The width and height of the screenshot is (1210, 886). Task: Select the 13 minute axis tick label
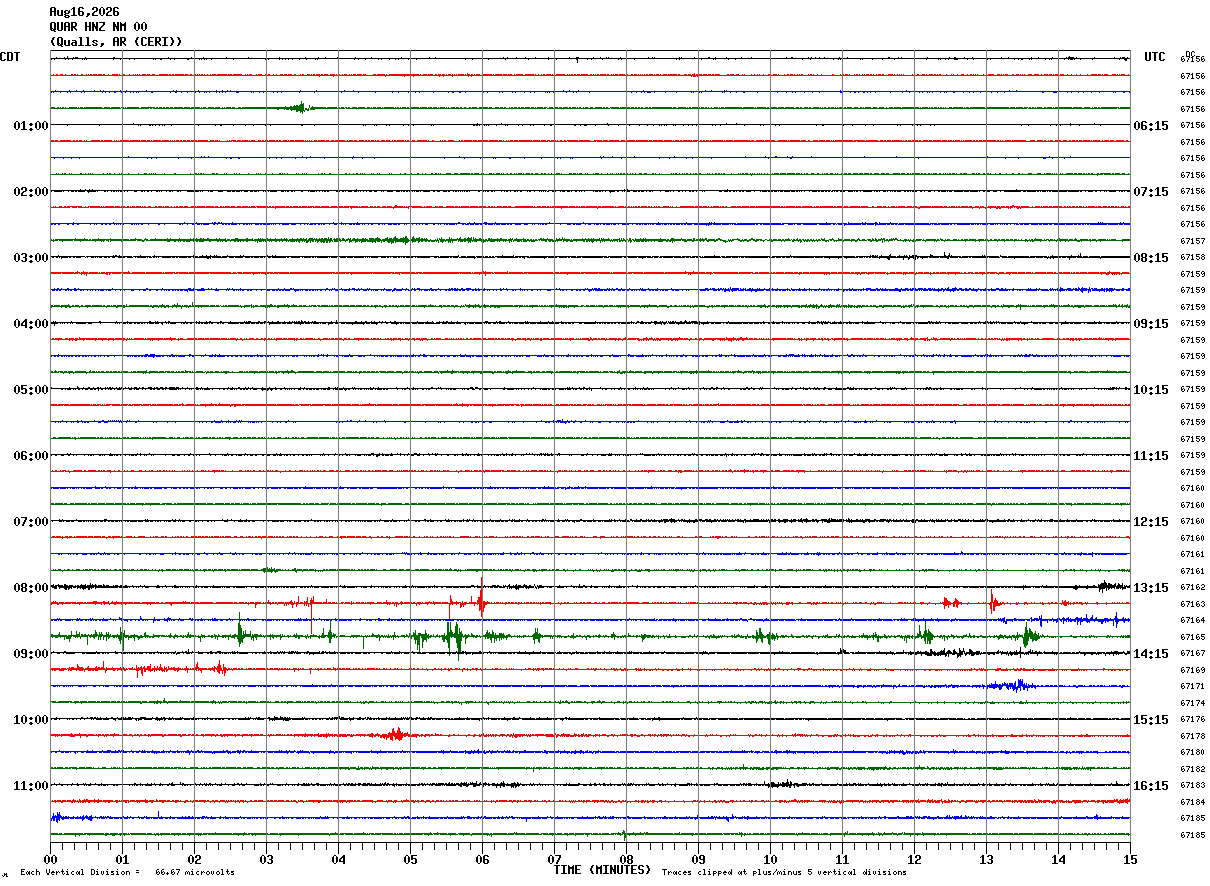pyautogui.click(x=986, y=859)
